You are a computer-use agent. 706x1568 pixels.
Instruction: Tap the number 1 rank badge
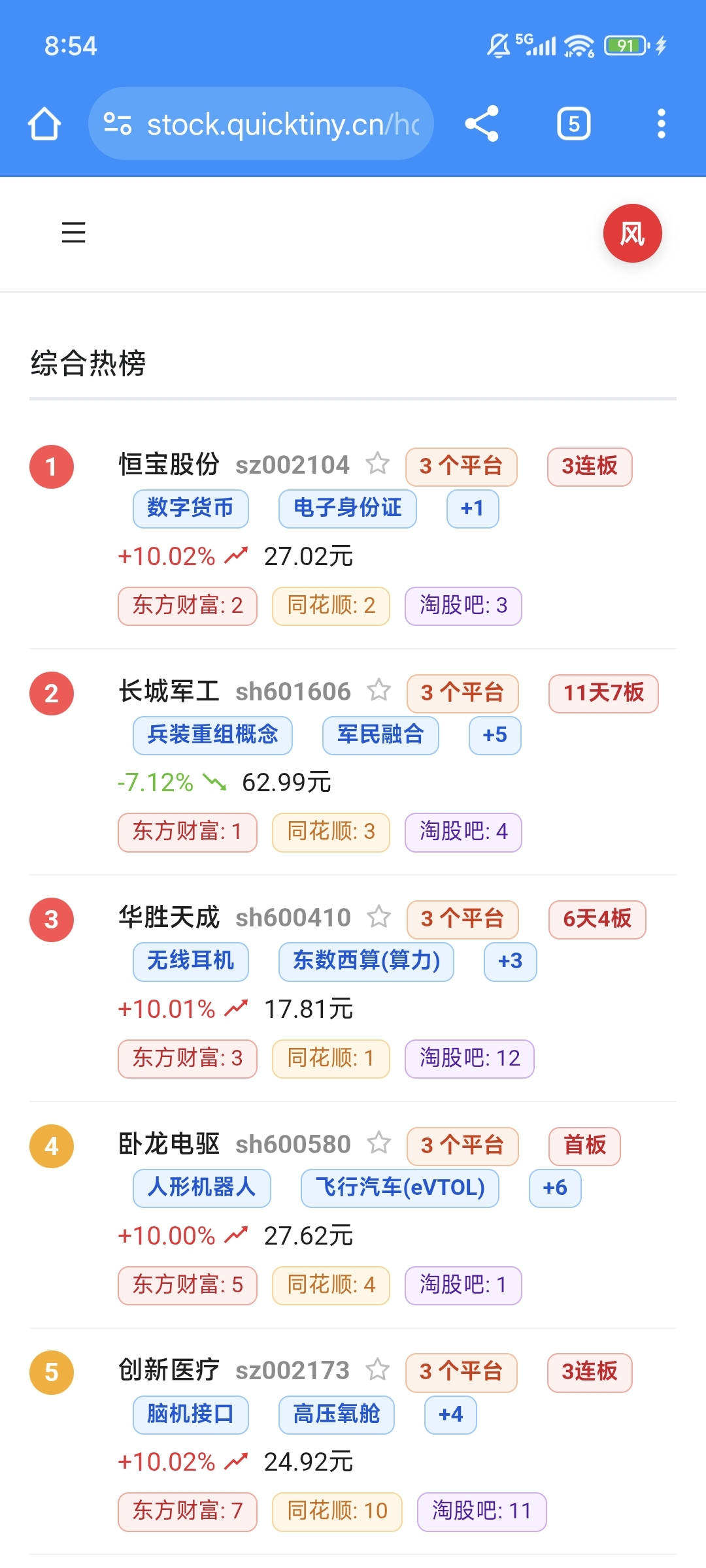[52, 466]
